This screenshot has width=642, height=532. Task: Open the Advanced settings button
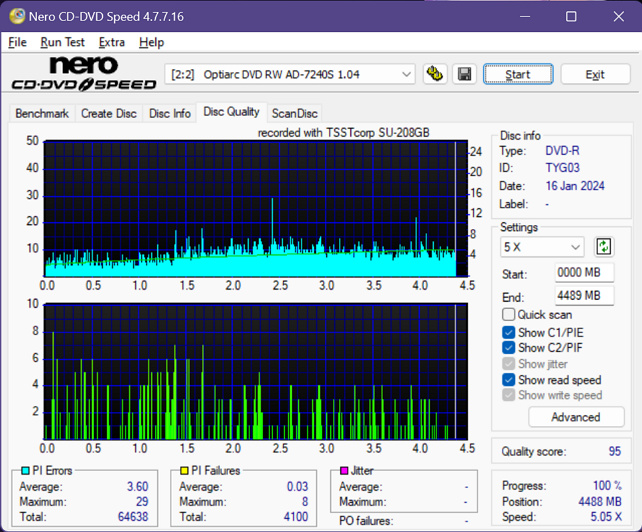tap(576, 417)
